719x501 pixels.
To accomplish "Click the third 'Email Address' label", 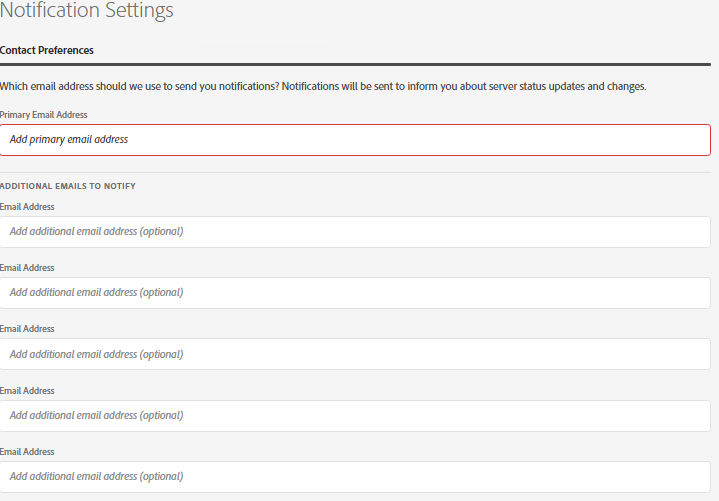I will click(27, 329).
